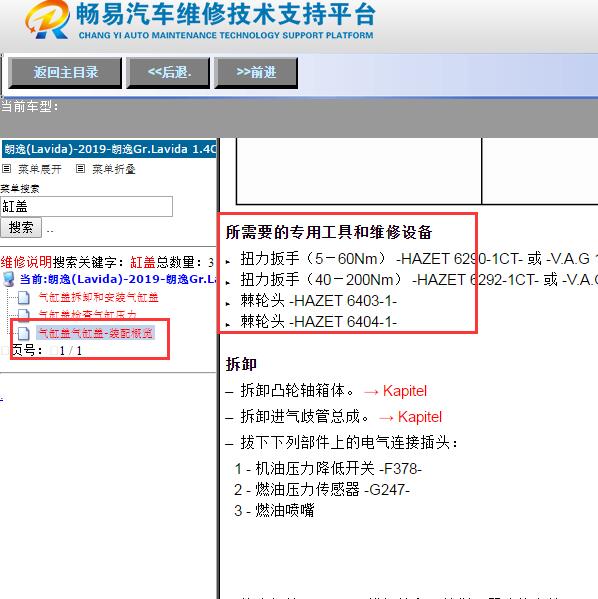Click line 棘轮头 -HAZET 6404-1-
Image resolution: width=598 pixels, height=599 pixels.
(319, 322)
